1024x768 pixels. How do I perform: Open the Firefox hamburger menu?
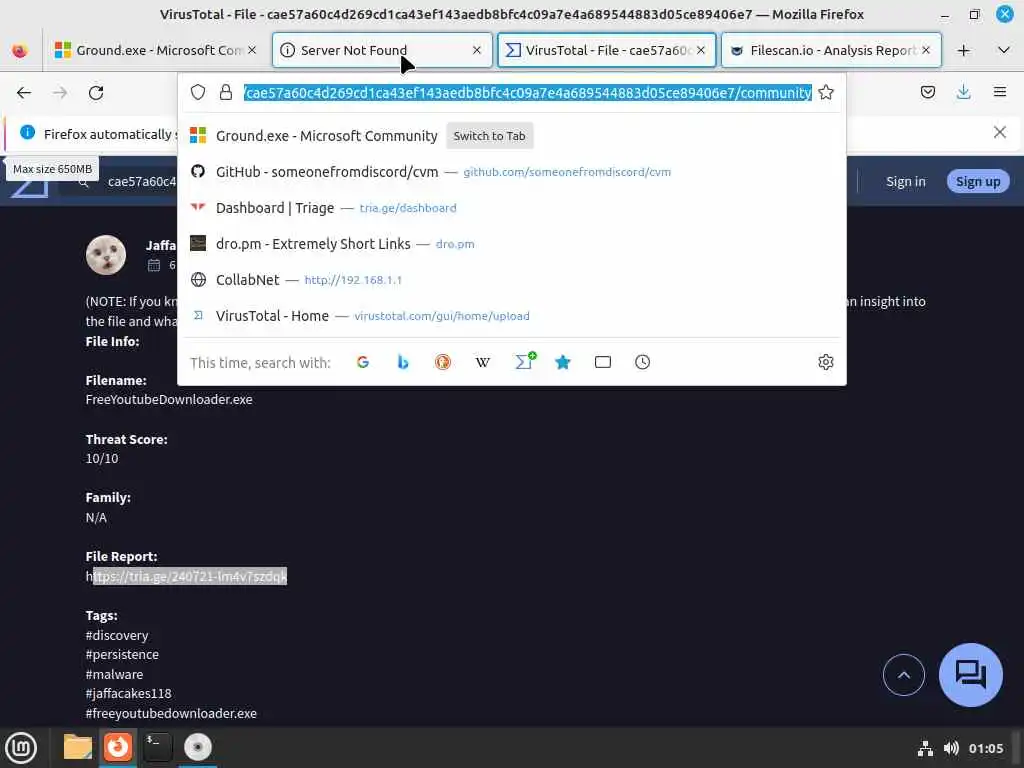click(1000, 92)
